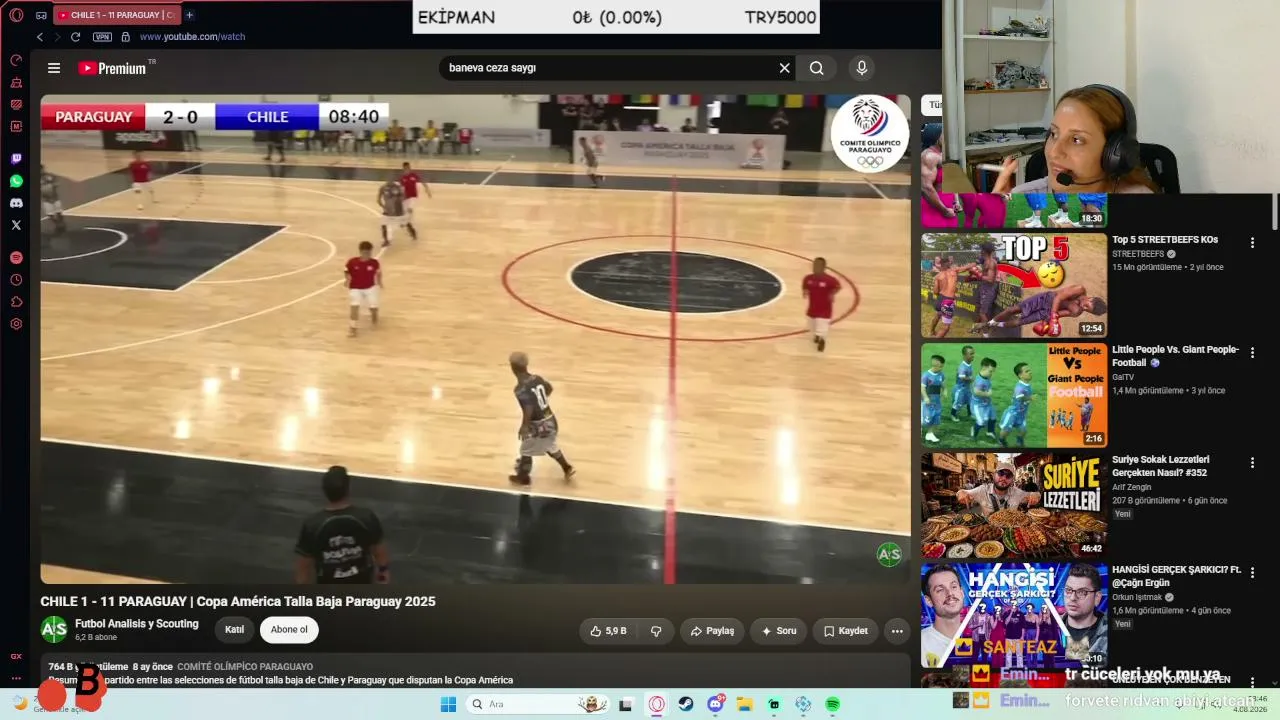The image size is (1280, 720).
Task: Open STREETBEEFS channel name link
Action: [1138, 254]
